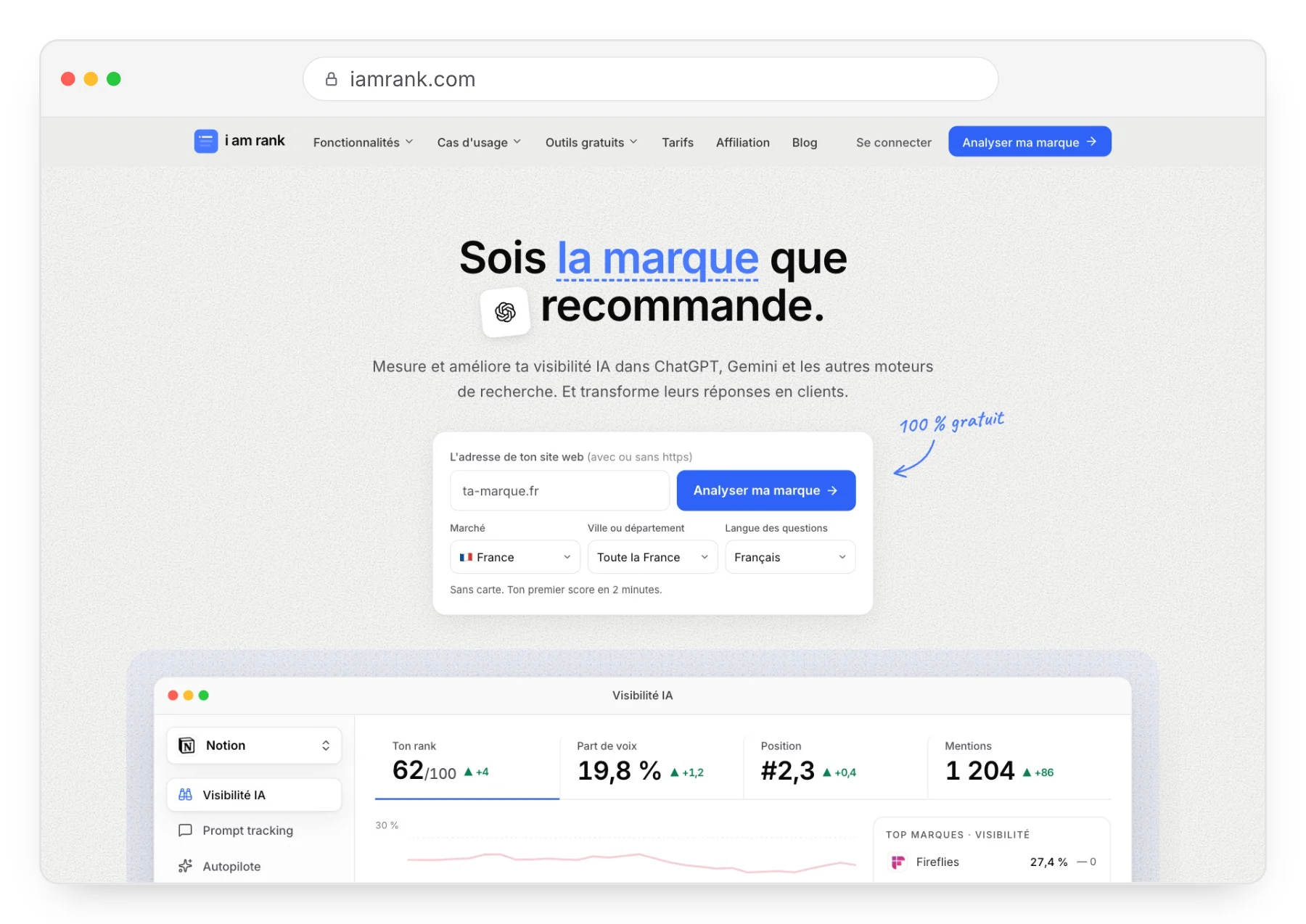Screen dimensions: 1306x924
Task: Click the iamrank.com address bar
Action: coord(651,79)
